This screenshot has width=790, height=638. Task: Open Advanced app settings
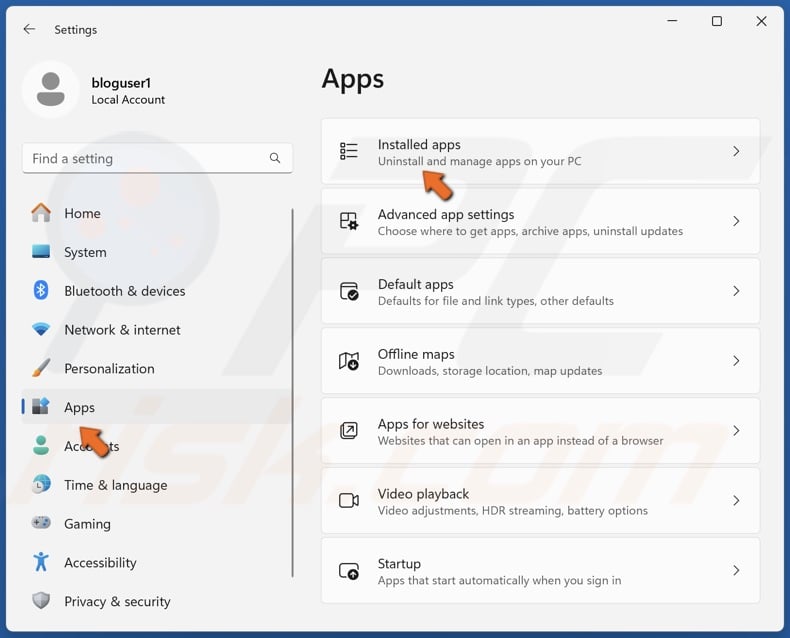coord(541,221)
